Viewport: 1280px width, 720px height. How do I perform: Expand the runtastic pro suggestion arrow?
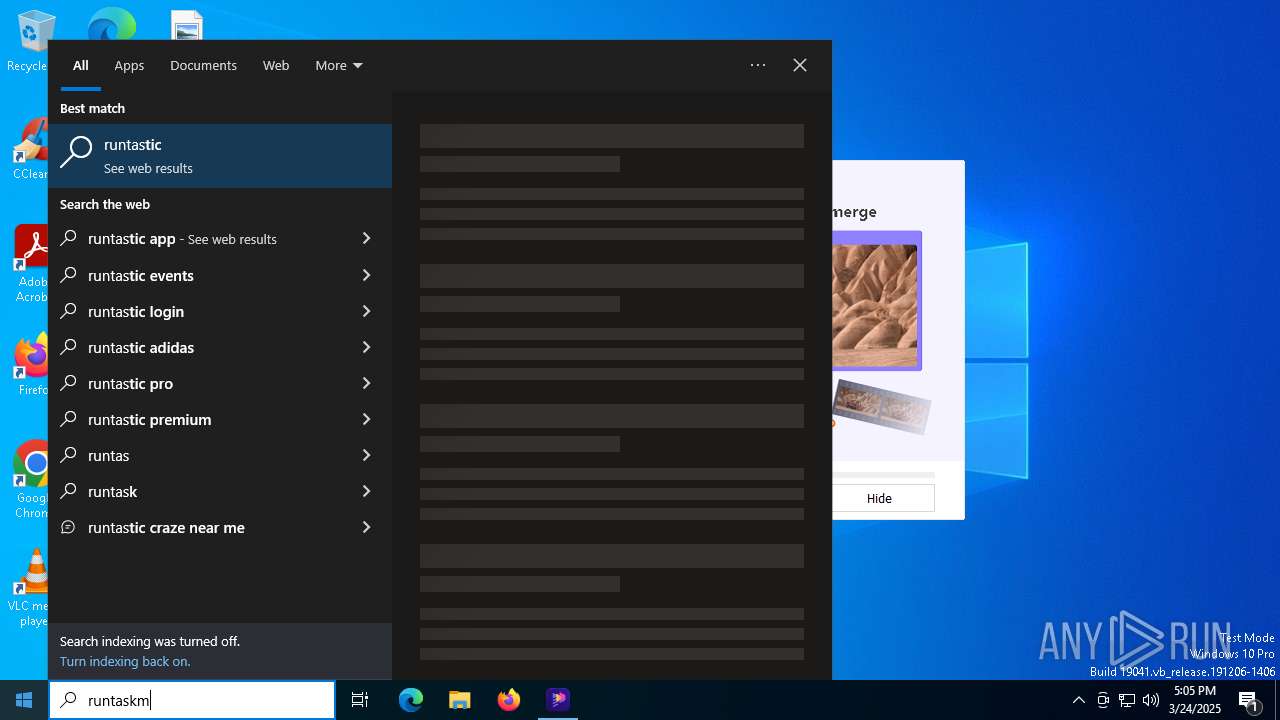tap(366, 383)
